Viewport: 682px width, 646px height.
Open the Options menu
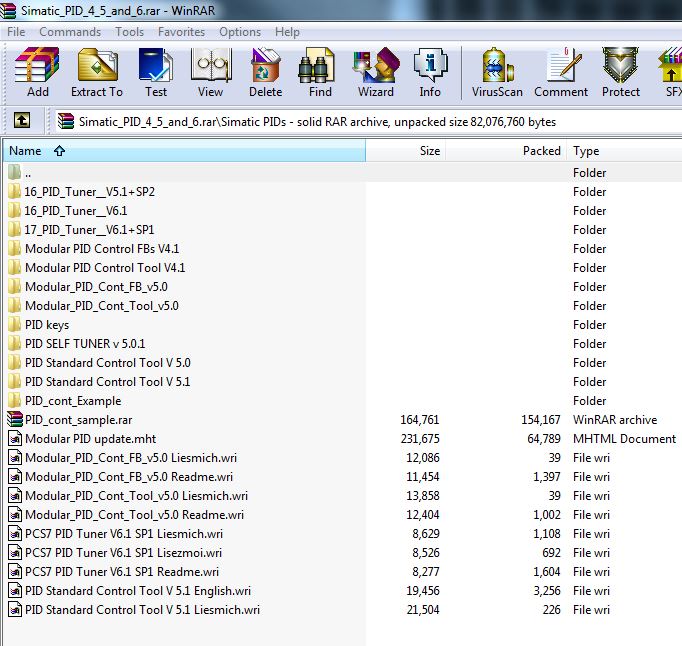(x=240, y=32)
